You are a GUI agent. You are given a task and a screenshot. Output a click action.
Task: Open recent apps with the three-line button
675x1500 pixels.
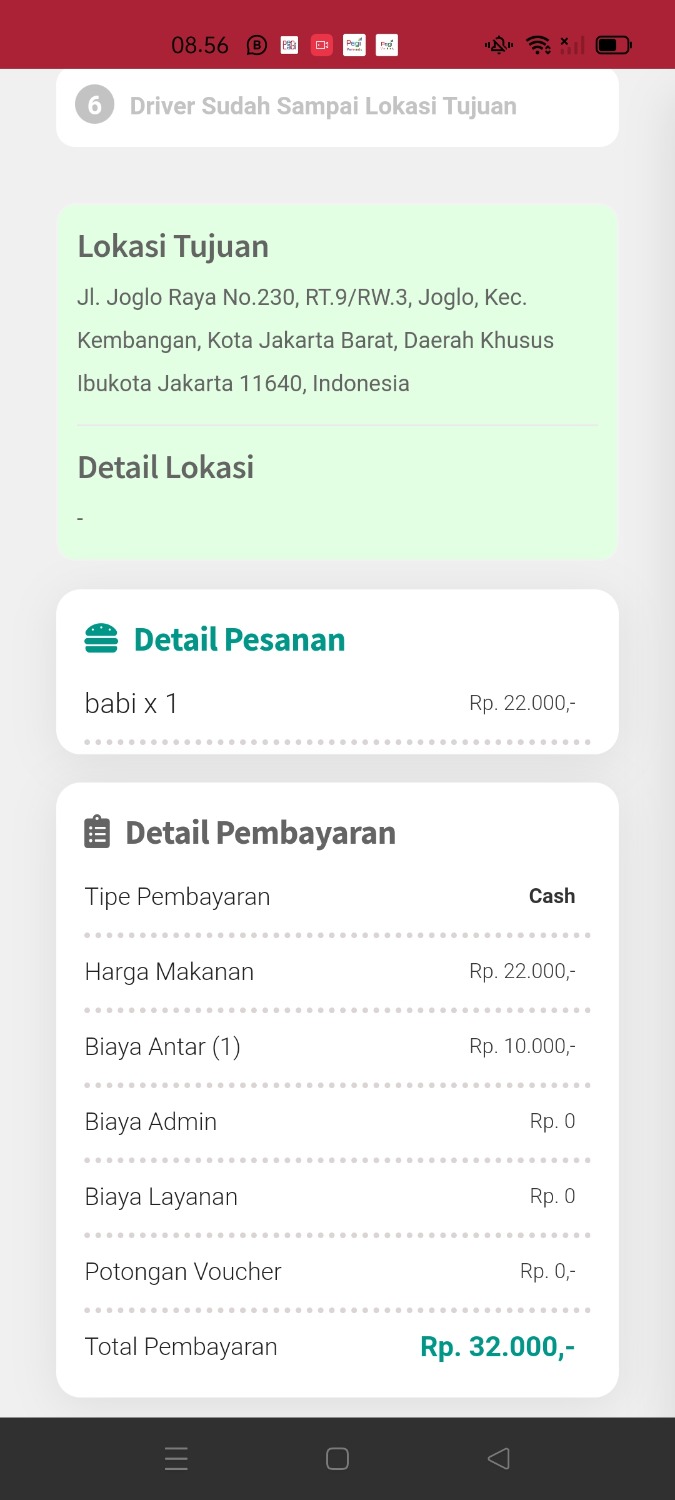pyautogui.click(x=176, y=1459)
